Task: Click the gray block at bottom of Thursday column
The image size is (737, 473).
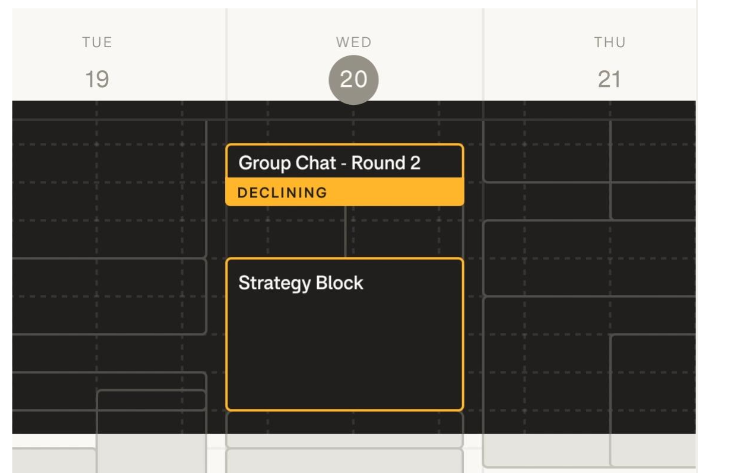Action: (x=590, y=450)
